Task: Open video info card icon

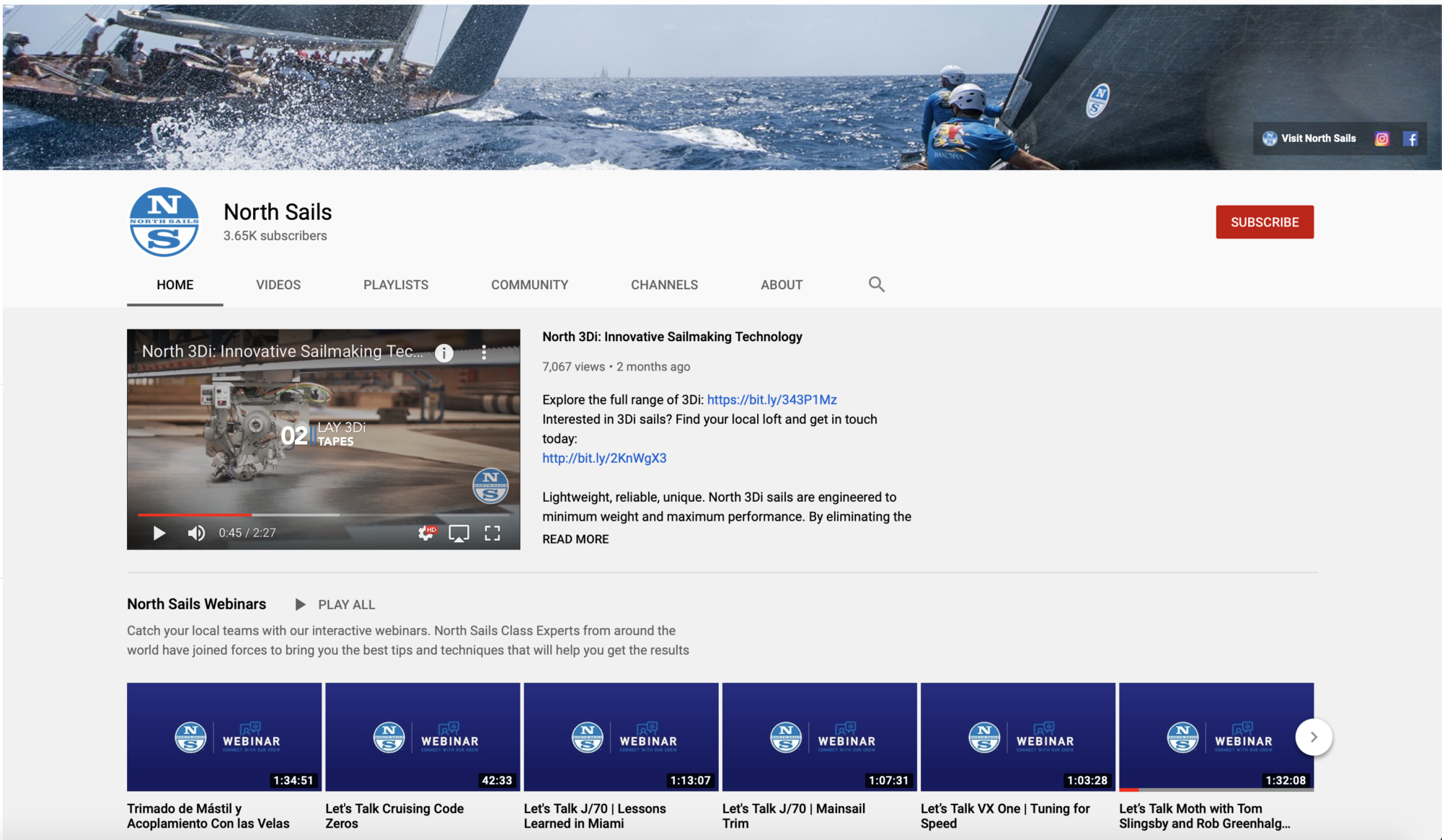Action: tap(444, 353)
